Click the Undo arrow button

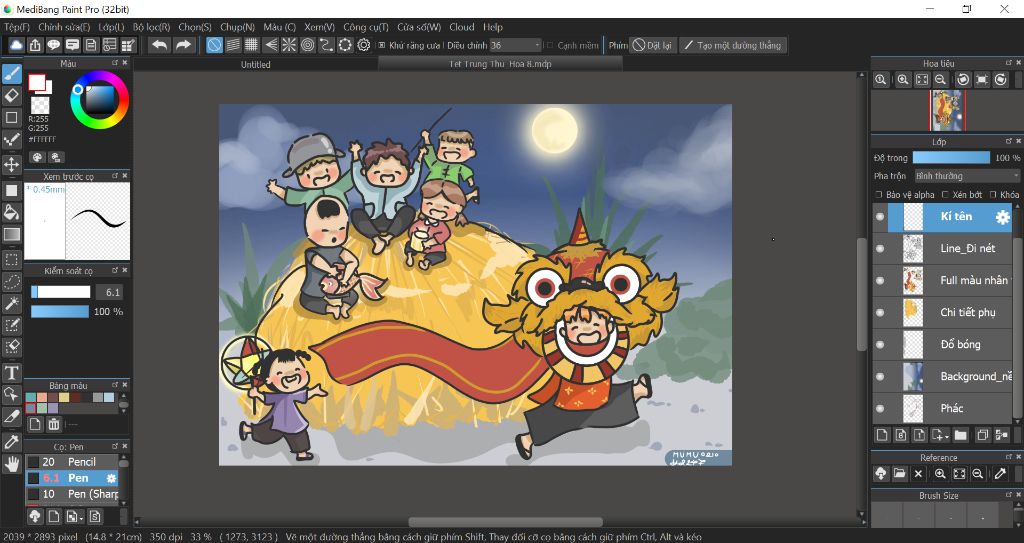159,45
